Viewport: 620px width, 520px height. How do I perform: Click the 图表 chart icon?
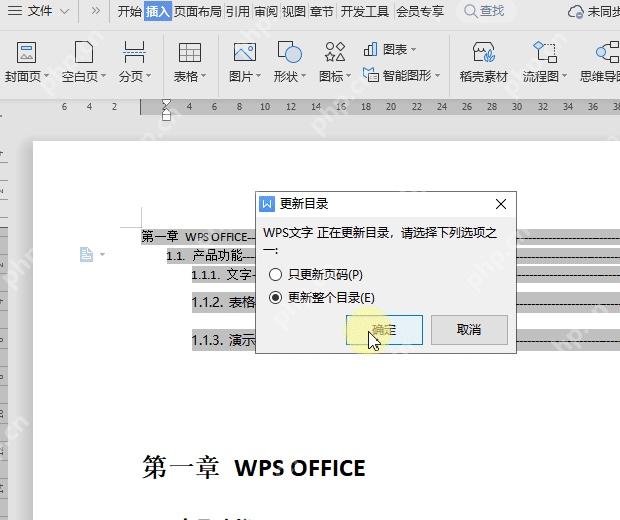pos(370,49)
